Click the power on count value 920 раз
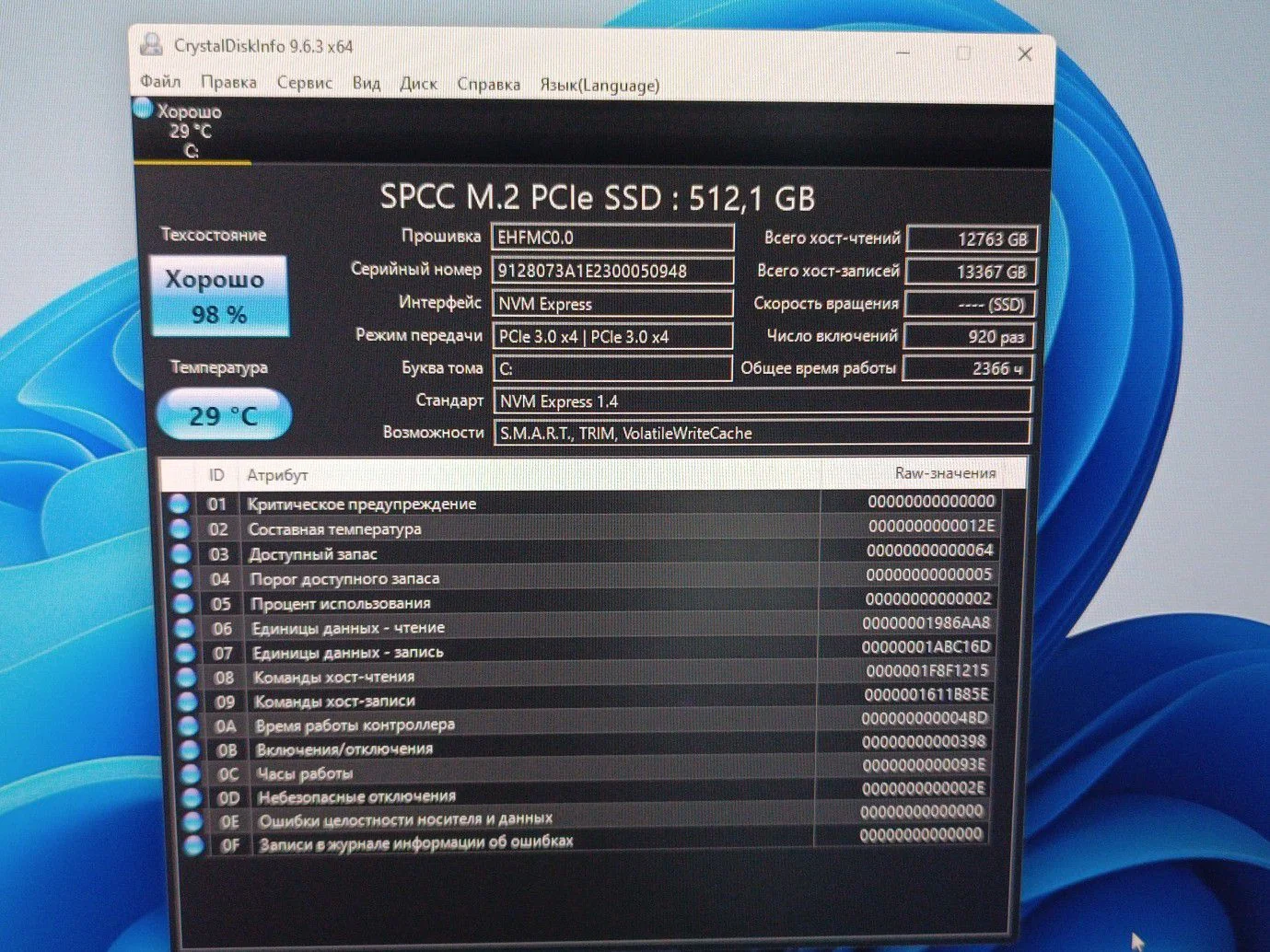The image size is (1270, 952). point(969,337)
